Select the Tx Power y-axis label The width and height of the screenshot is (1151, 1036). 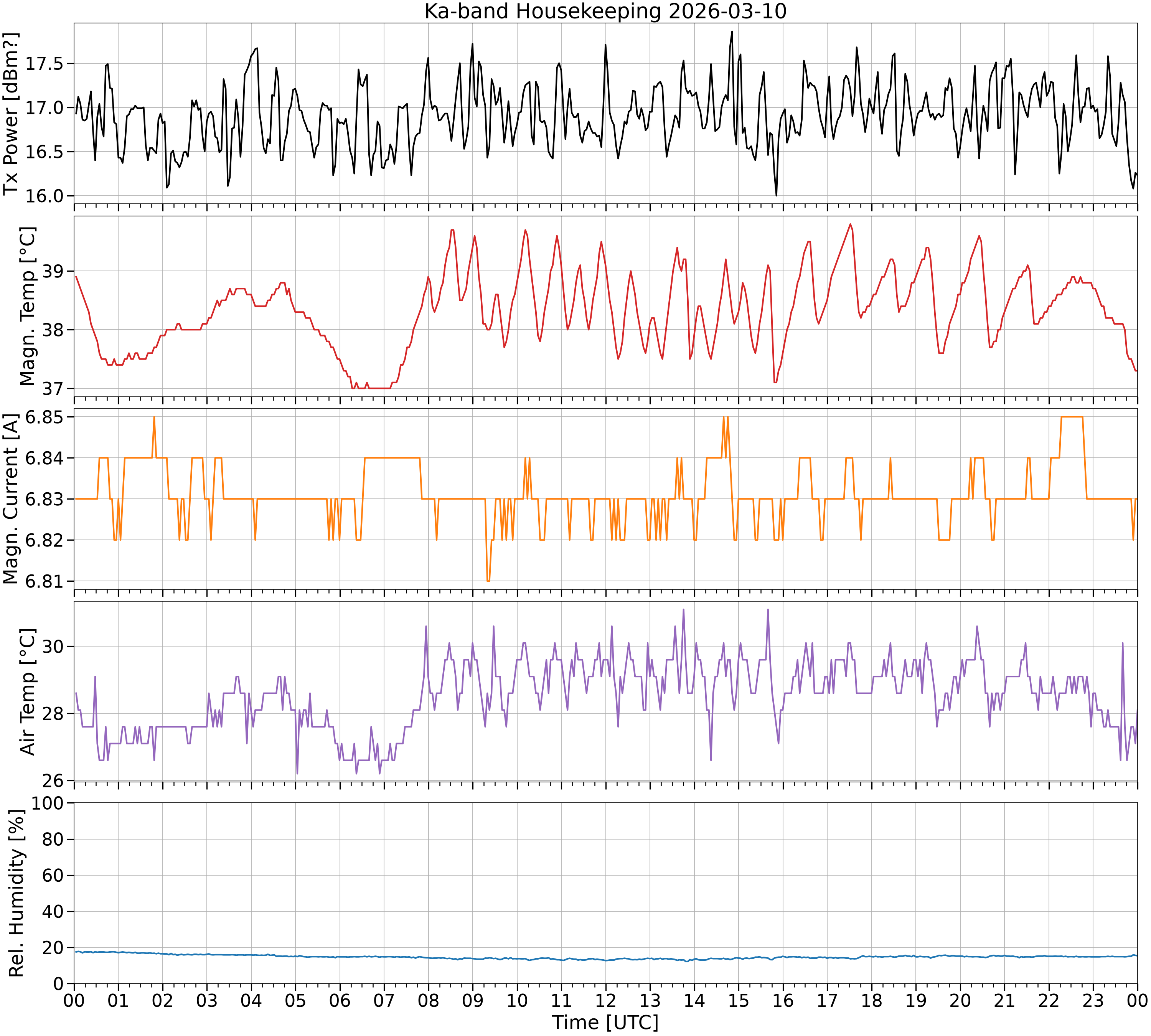coord(11,113)
